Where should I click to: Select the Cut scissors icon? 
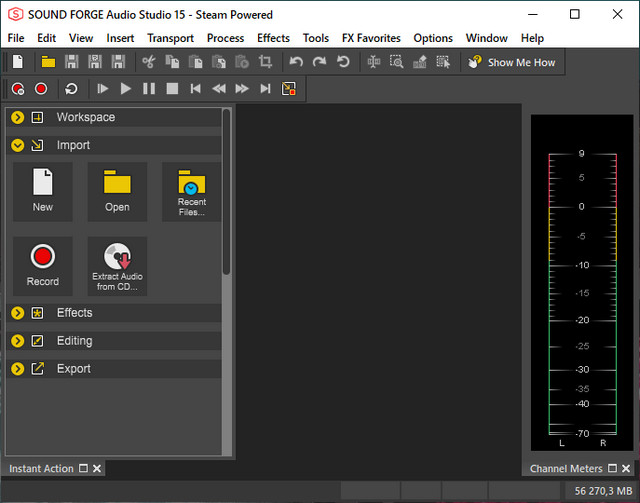coord(149,62)
